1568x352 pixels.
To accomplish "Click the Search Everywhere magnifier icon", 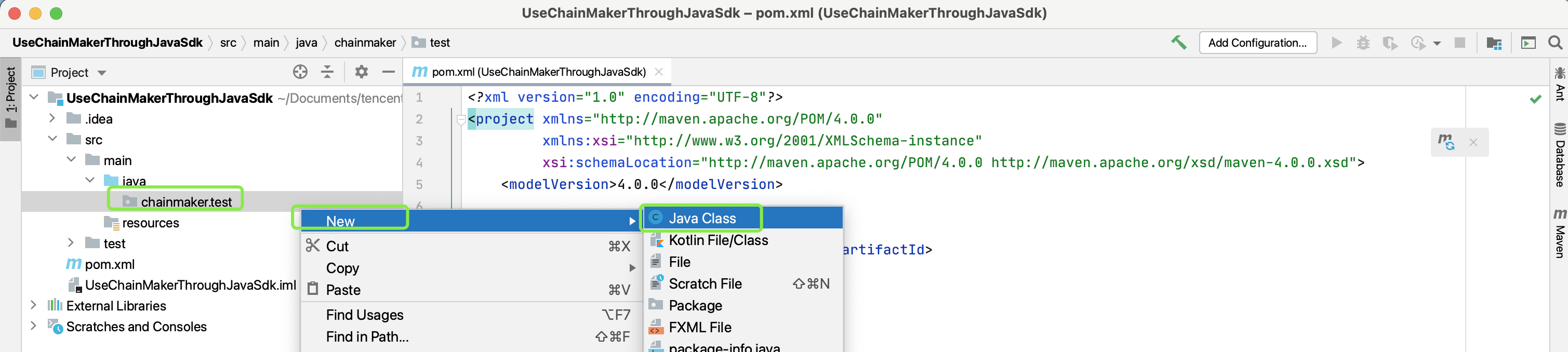I will tap(1554, 43).
